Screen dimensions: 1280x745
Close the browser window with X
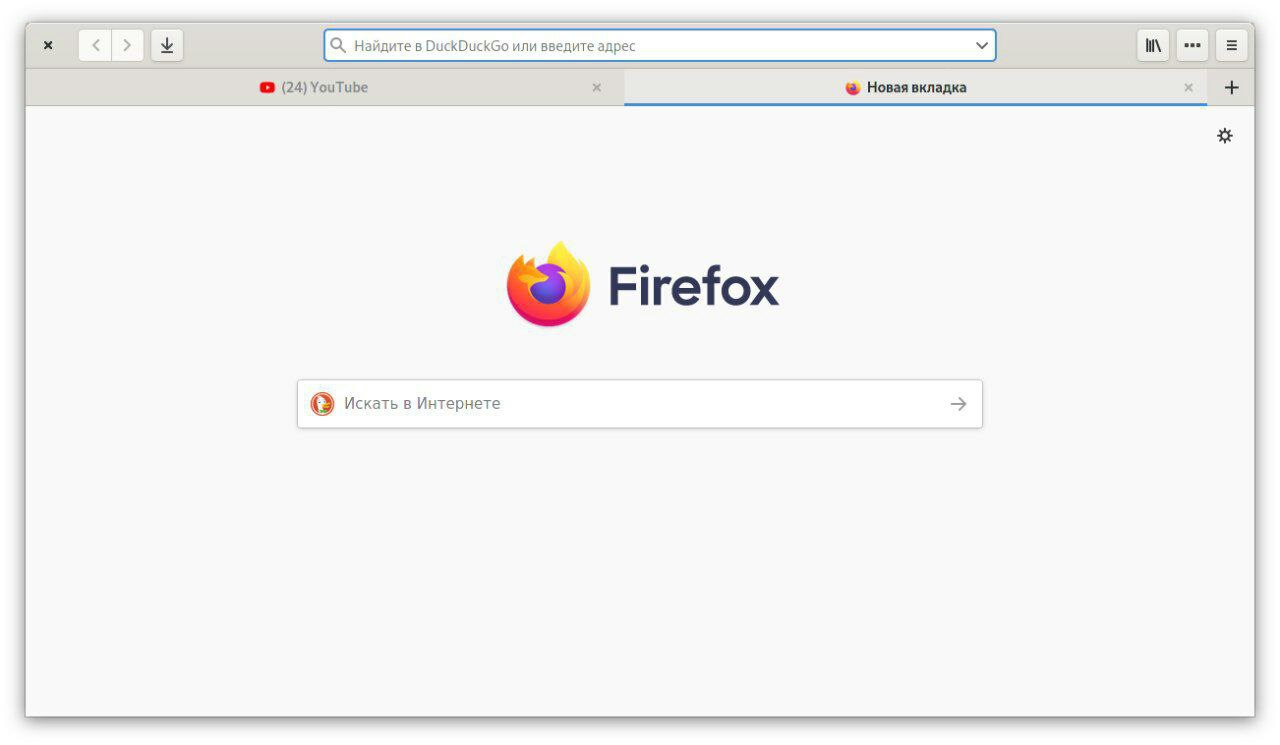(48, 45)
